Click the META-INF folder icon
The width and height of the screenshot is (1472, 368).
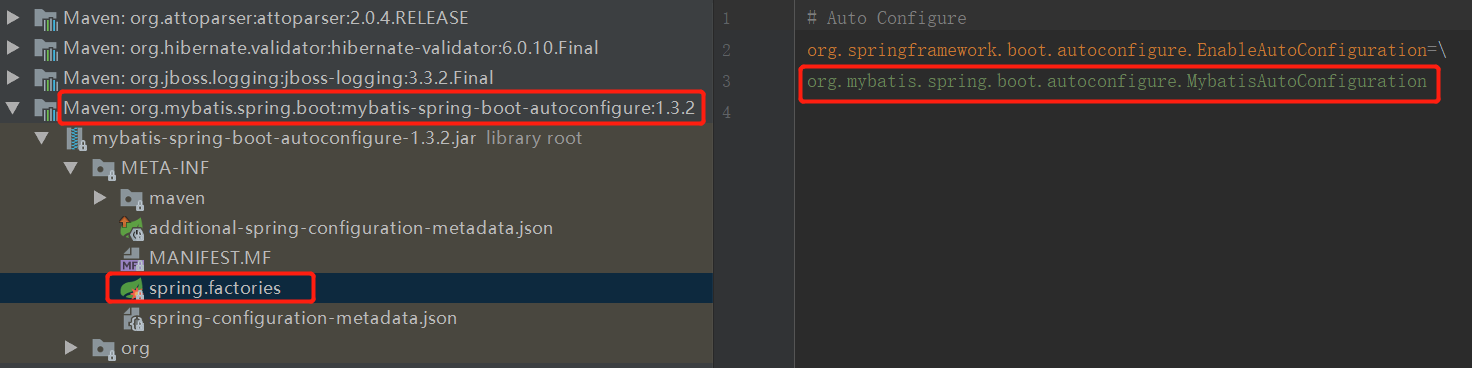click(x=104, y=168)
